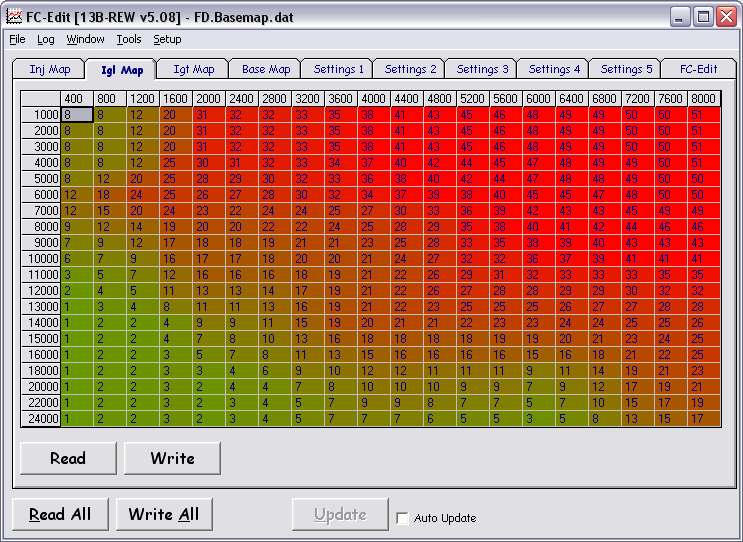
Task: Open the Window menu
Action: [85, 40]
